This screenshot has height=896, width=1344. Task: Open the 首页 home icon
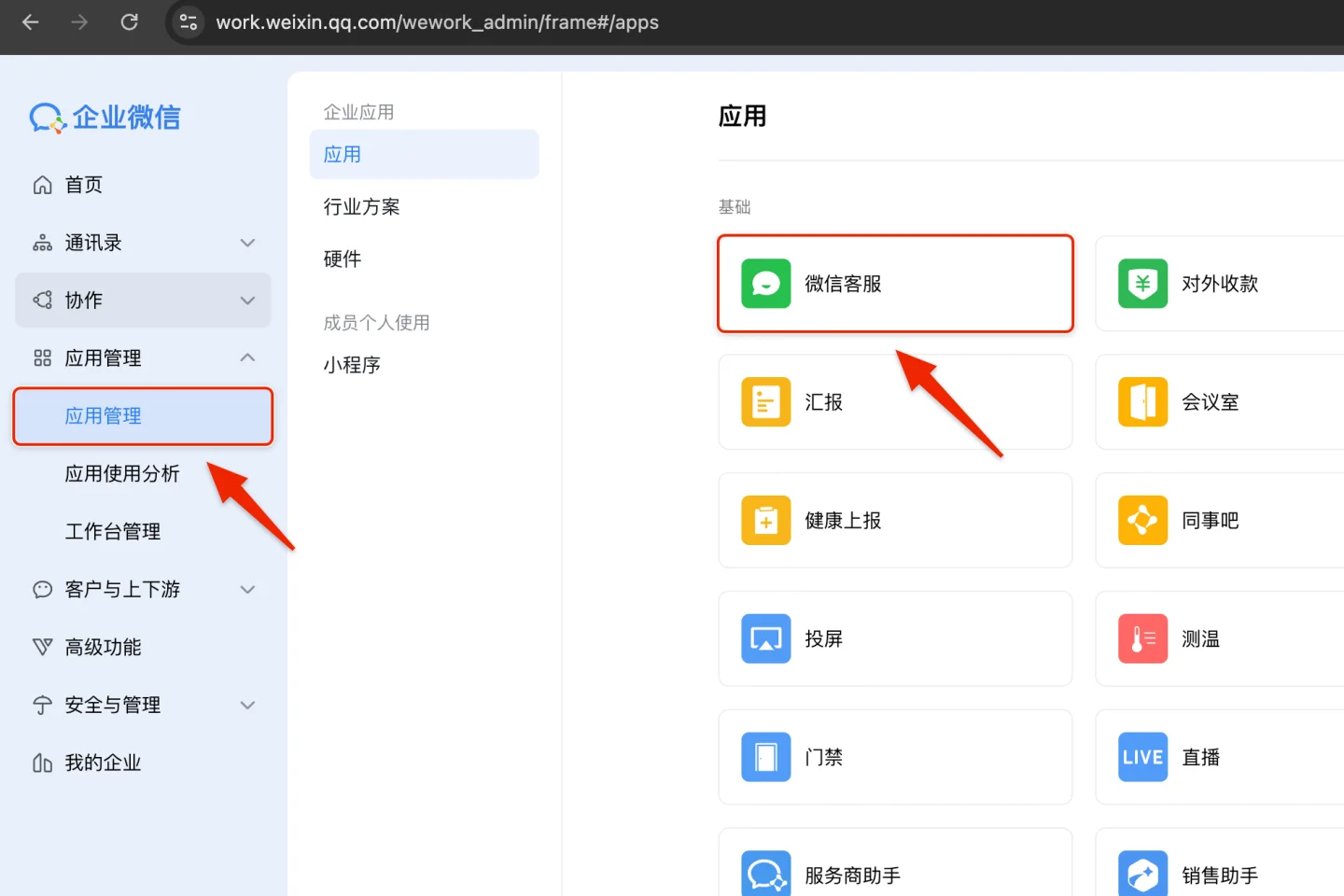pyautogui.click(x=42, y=185)
